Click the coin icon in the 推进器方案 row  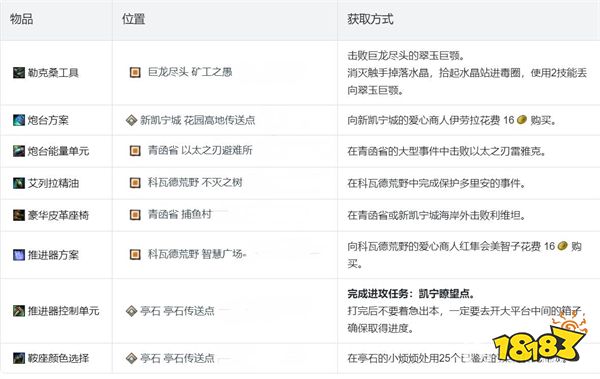(x=562, y=245)
